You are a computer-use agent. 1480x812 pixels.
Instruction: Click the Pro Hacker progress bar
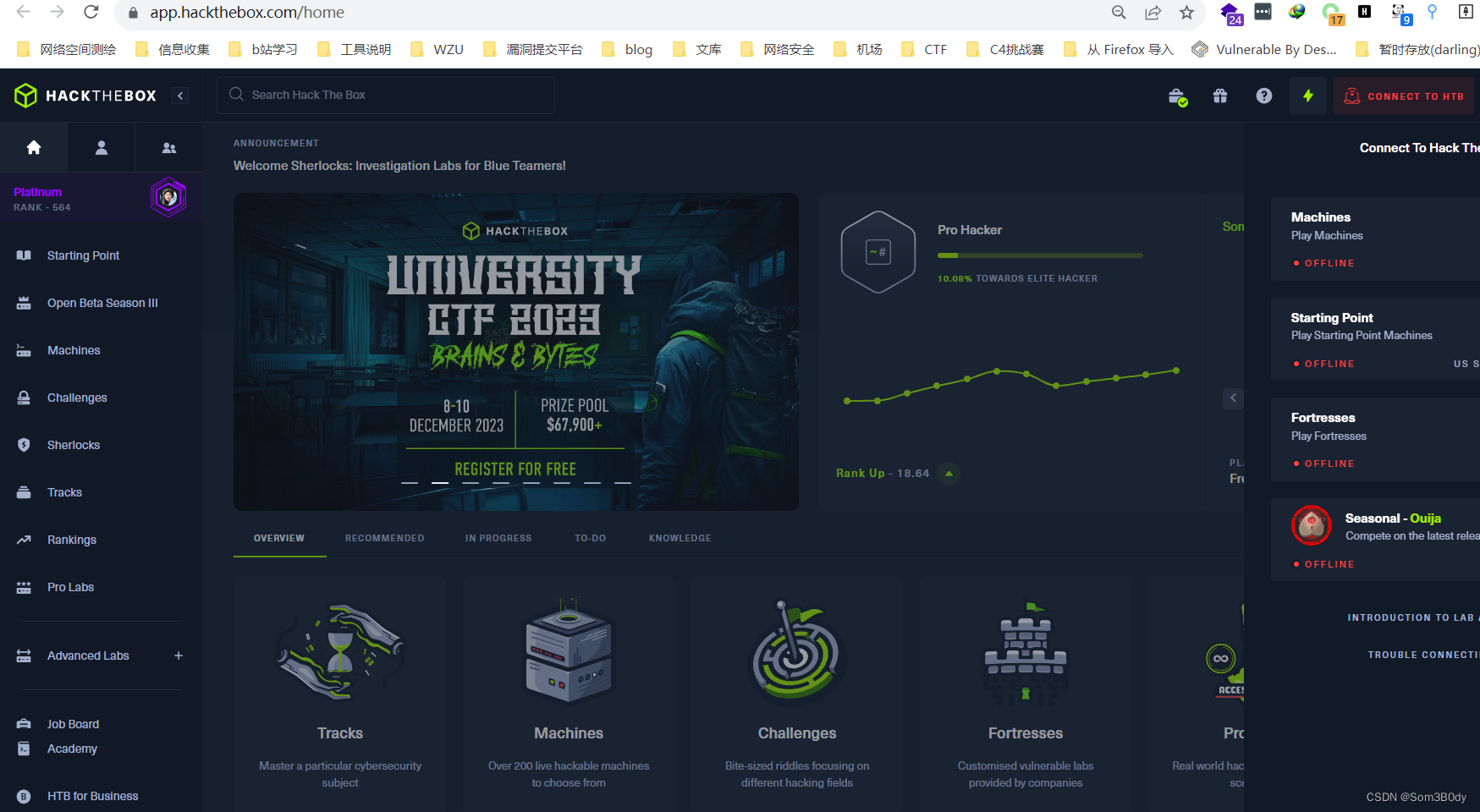(1040, 255)
